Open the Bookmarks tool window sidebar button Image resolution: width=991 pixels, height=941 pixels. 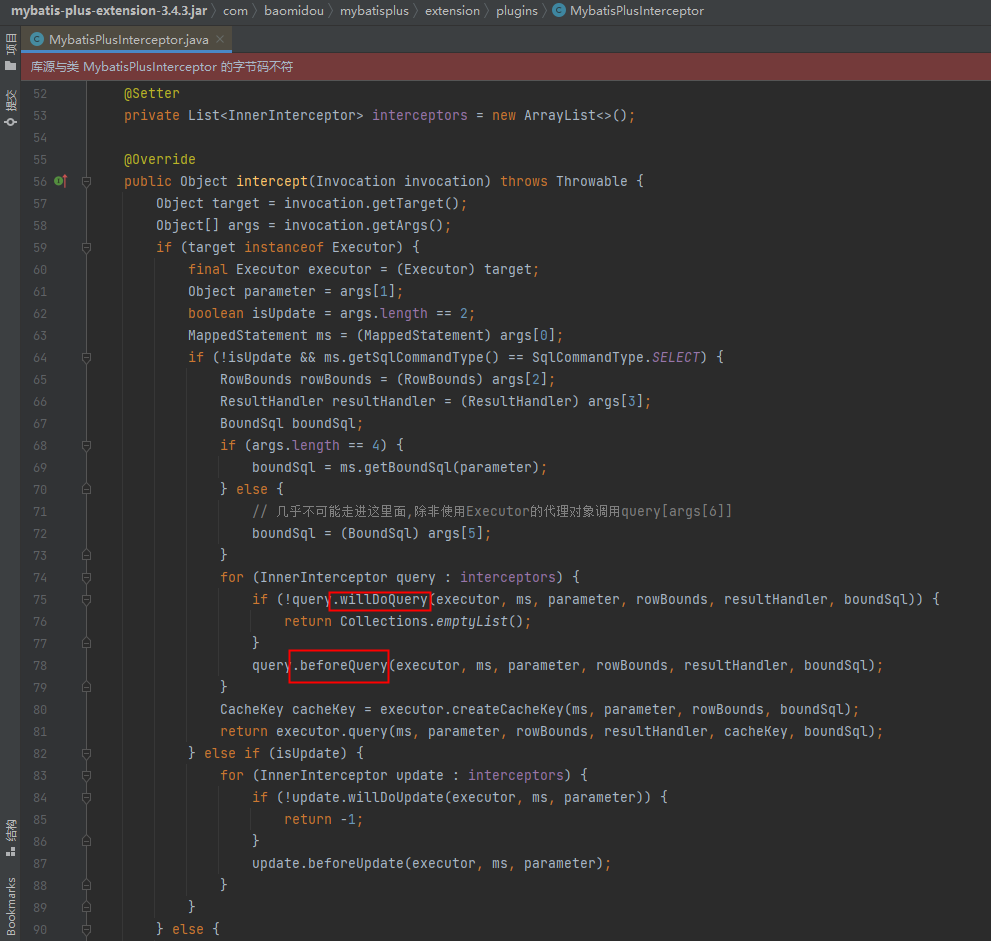point(10,906)
